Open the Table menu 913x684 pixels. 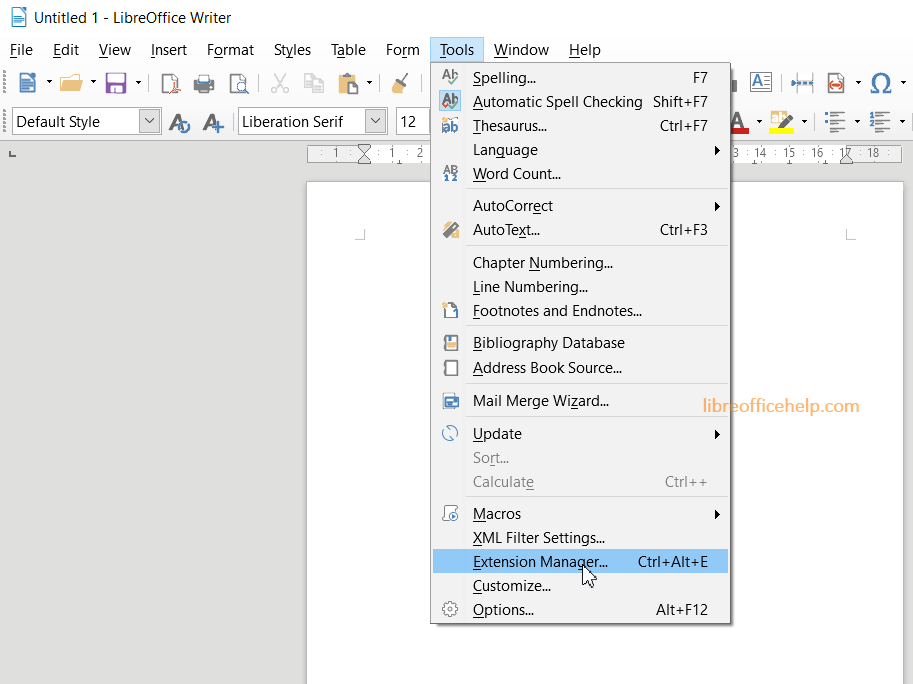click(348, 50)
